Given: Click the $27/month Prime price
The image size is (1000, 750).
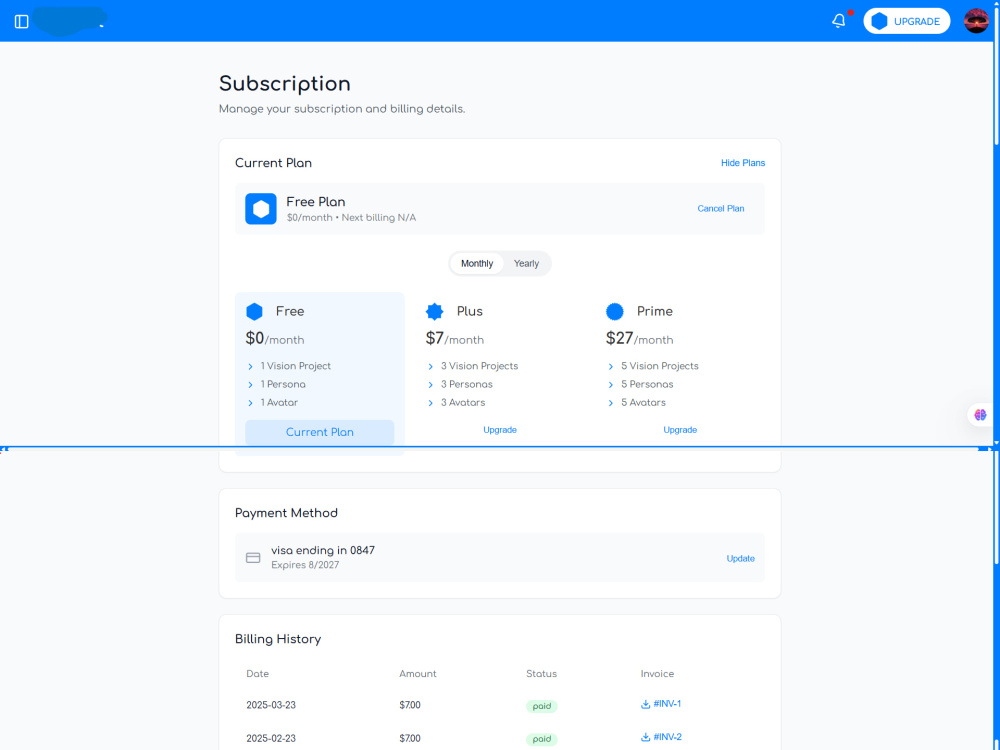Looking at the screenshot, I should [640, 339].
